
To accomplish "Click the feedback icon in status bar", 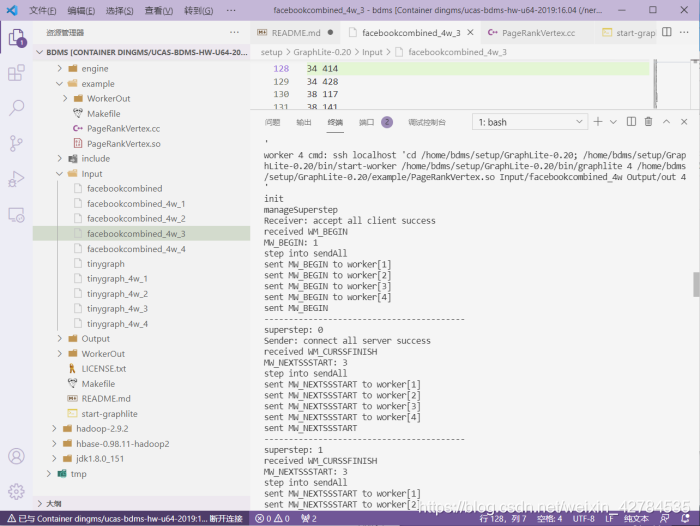I will click(x=665, y=518).
